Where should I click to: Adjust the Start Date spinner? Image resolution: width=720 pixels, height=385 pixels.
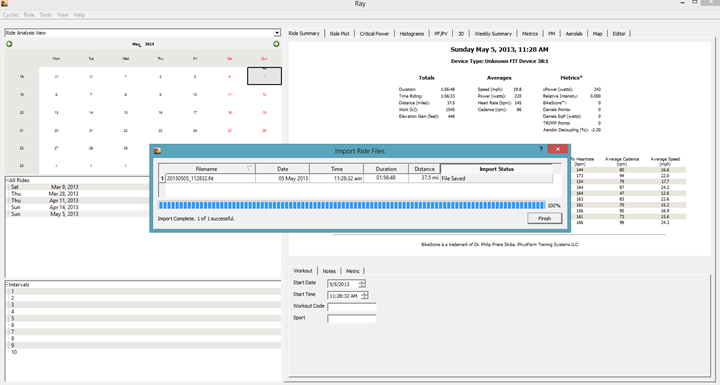pos(362,284)
